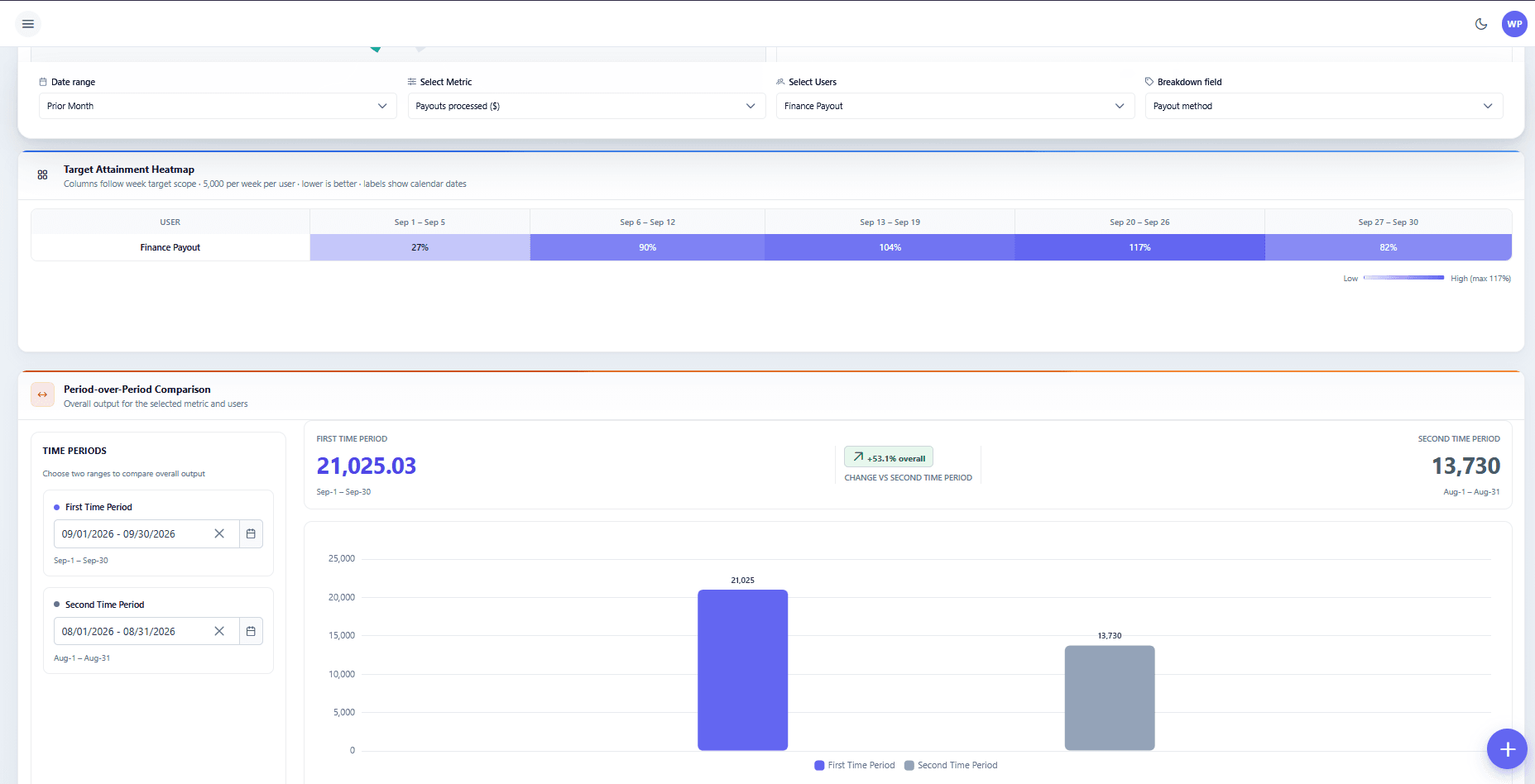The width and height of the screenshot is (1535, 784).
Task: Click the Sep 20 – Sep 26 column header
Action: 1140,222
